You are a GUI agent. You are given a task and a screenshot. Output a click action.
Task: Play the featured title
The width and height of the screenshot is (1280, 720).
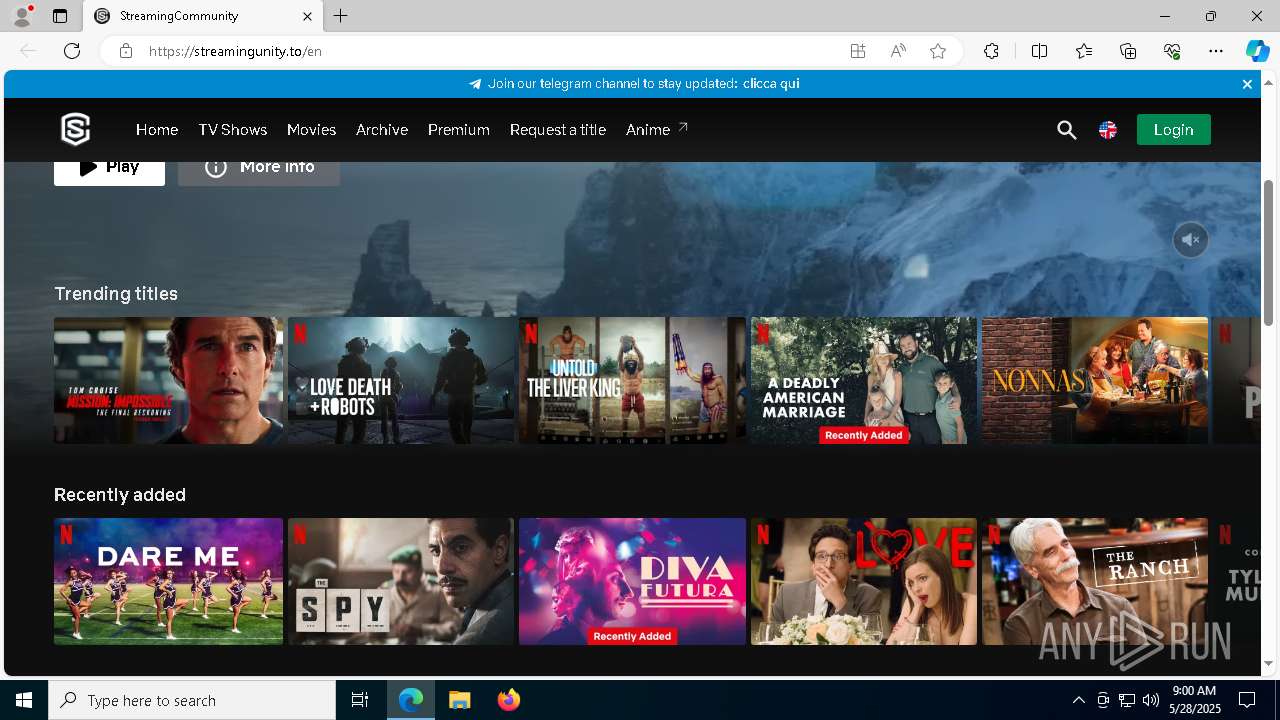tap(109, 172)
